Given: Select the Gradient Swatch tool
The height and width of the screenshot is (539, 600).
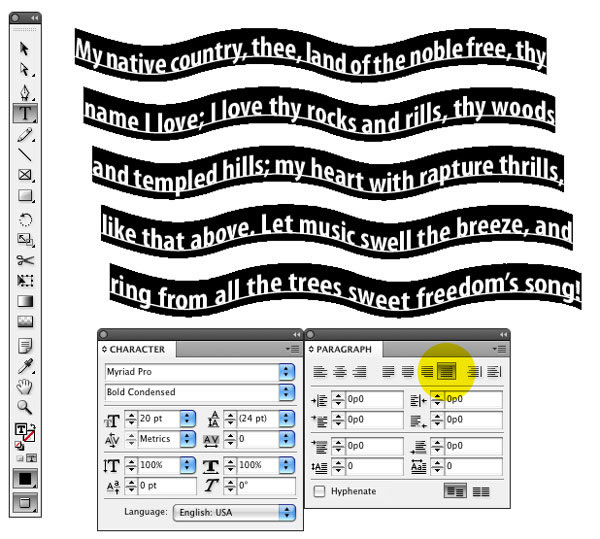Looking at the screenshot, I should pyautogui.click(x=25, y=301).
